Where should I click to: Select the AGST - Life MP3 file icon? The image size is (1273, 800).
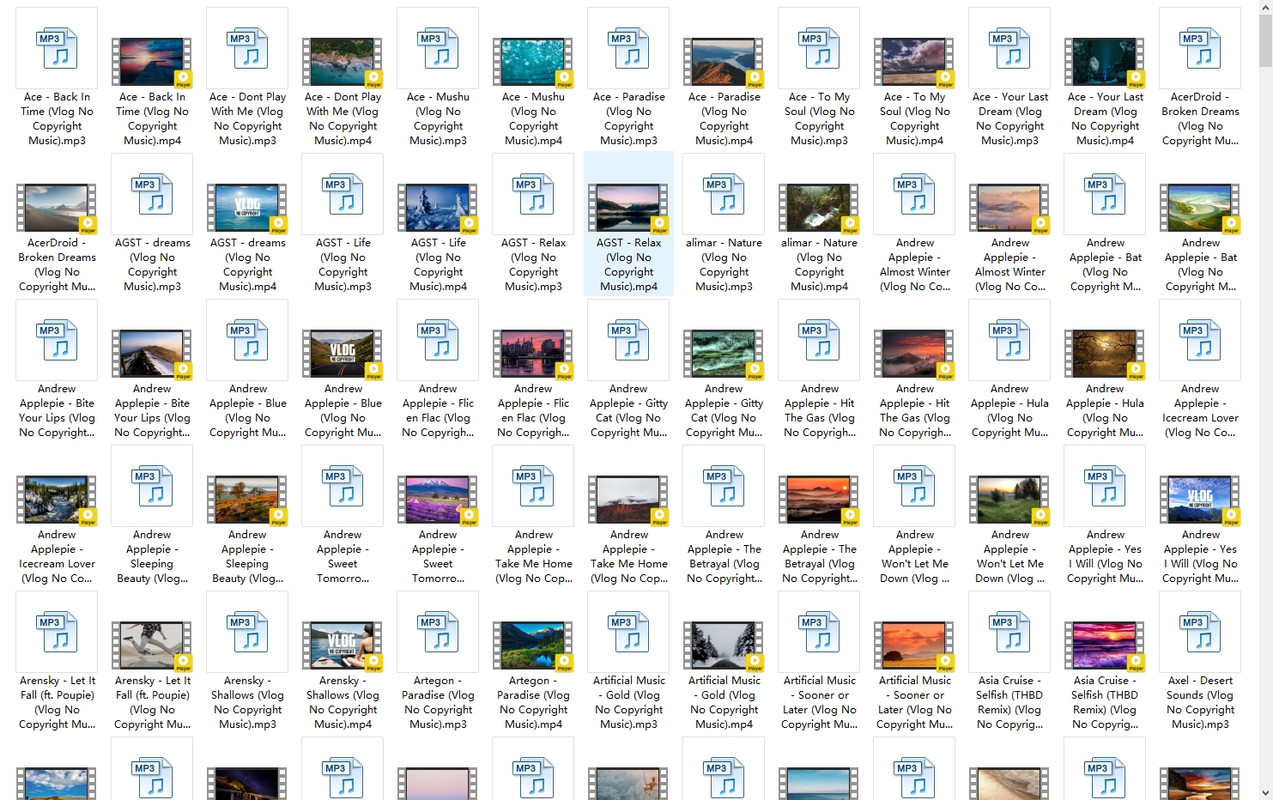click(343, 194)
